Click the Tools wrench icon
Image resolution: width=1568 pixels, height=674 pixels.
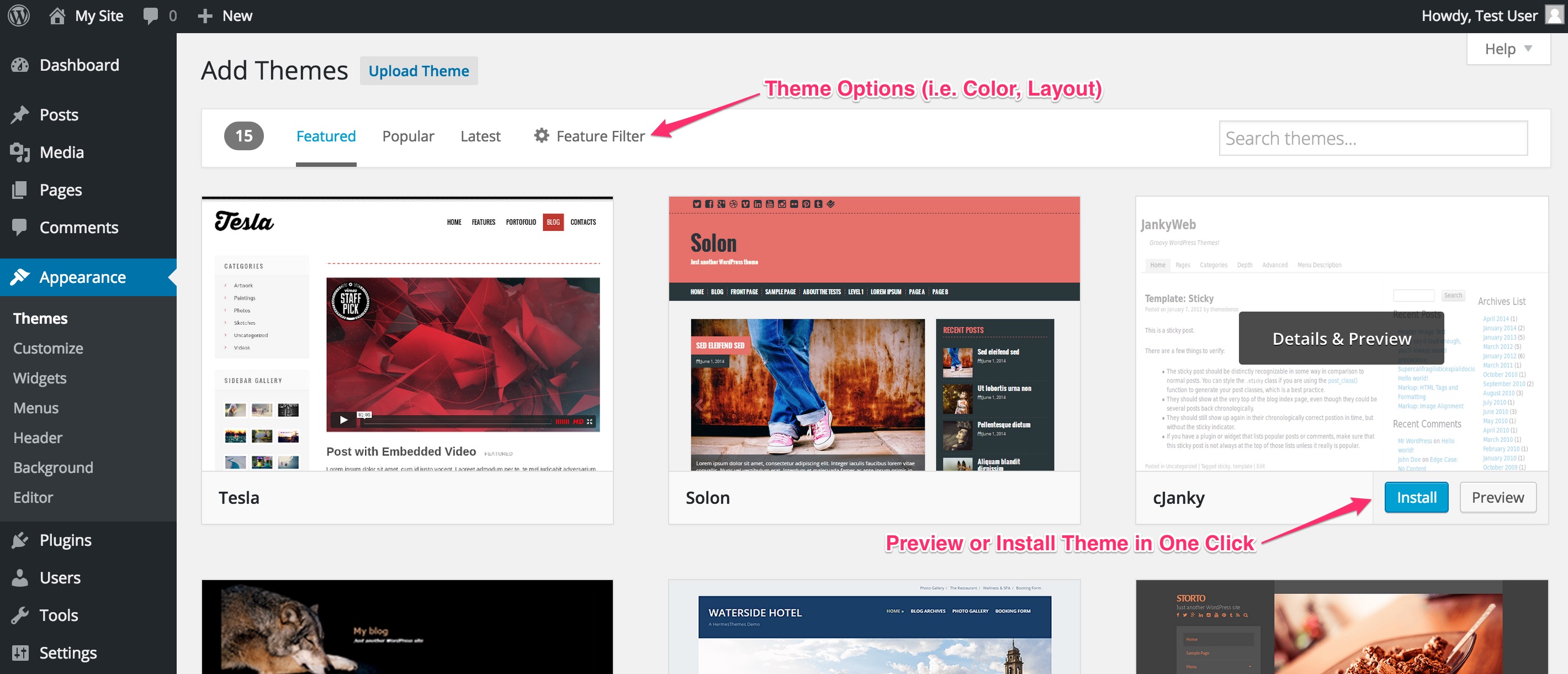[x=20, y=615]
